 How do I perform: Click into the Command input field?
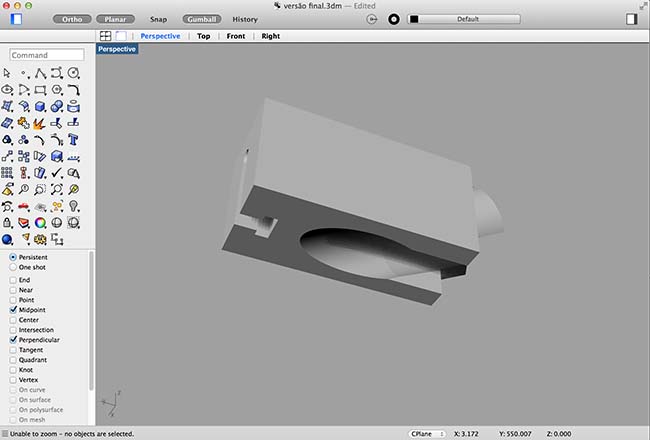click(x=47, y=55)
